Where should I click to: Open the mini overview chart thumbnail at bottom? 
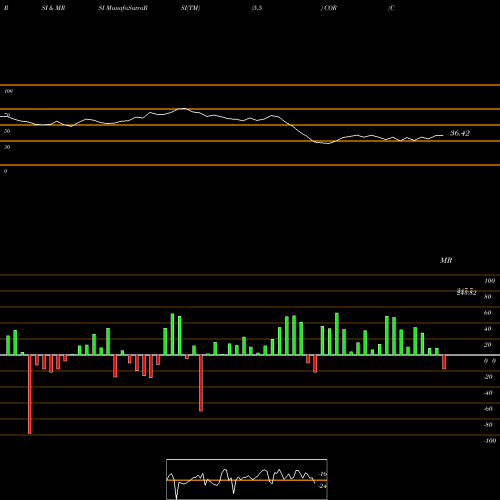click(247, 479)
